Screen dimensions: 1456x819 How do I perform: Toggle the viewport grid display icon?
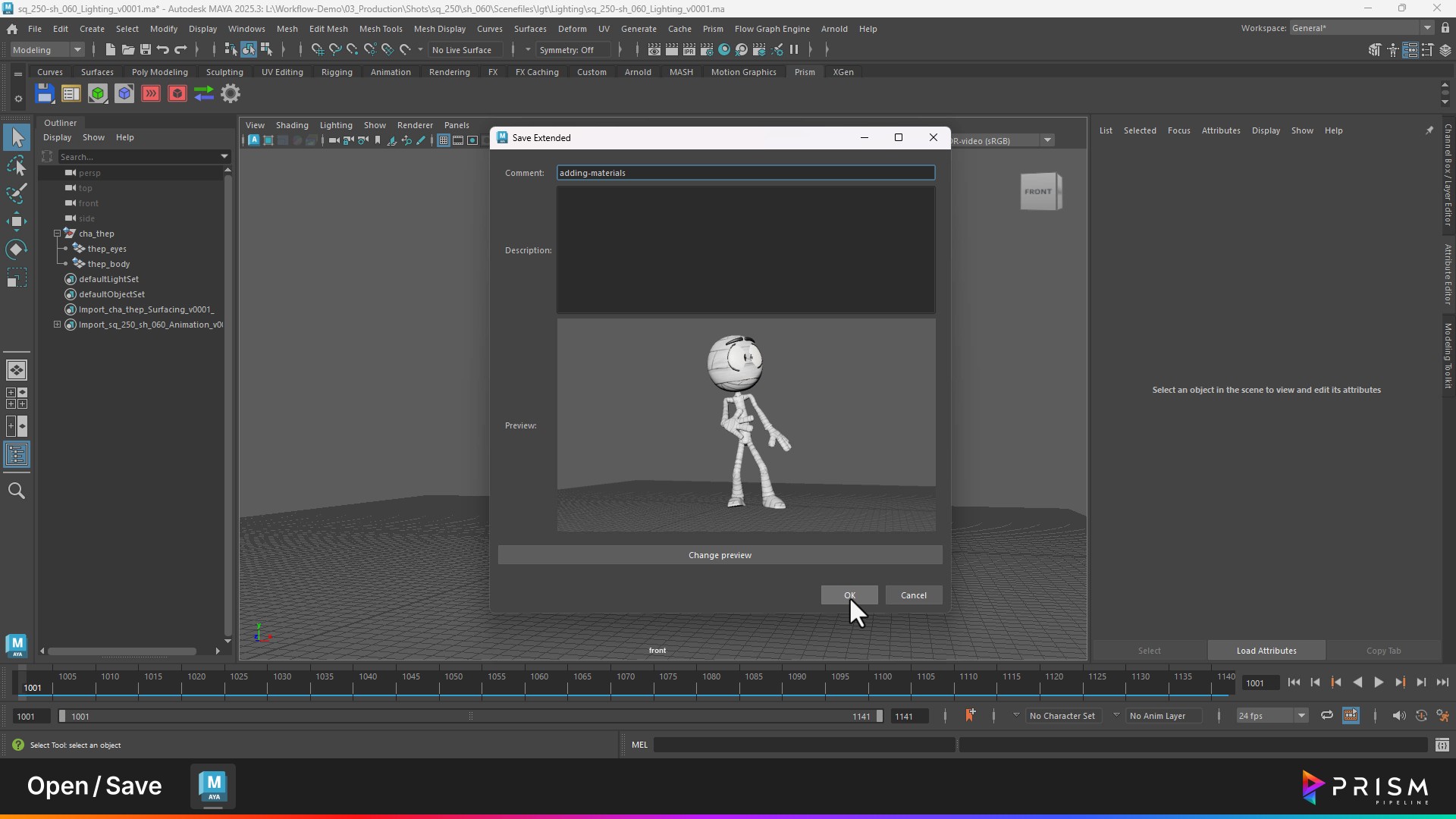[444, 140]
